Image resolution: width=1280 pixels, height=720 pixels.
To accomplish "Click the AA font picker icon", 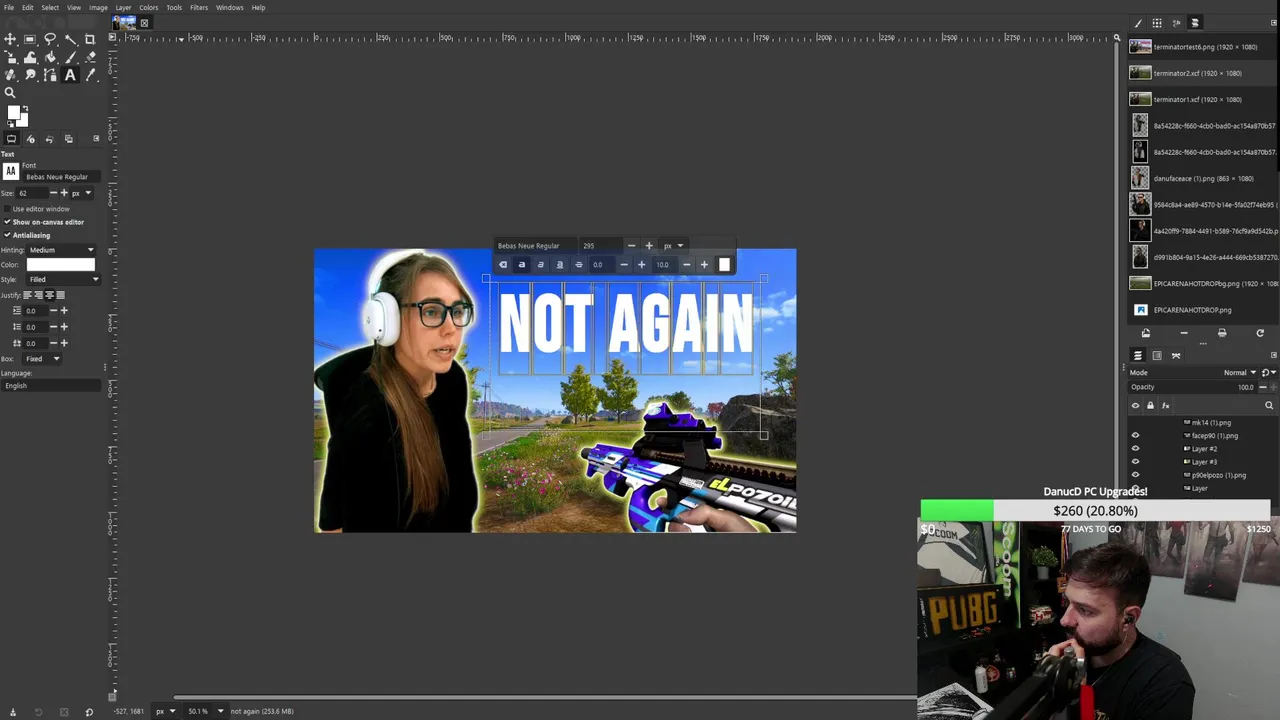I will [x=11, y=172].
